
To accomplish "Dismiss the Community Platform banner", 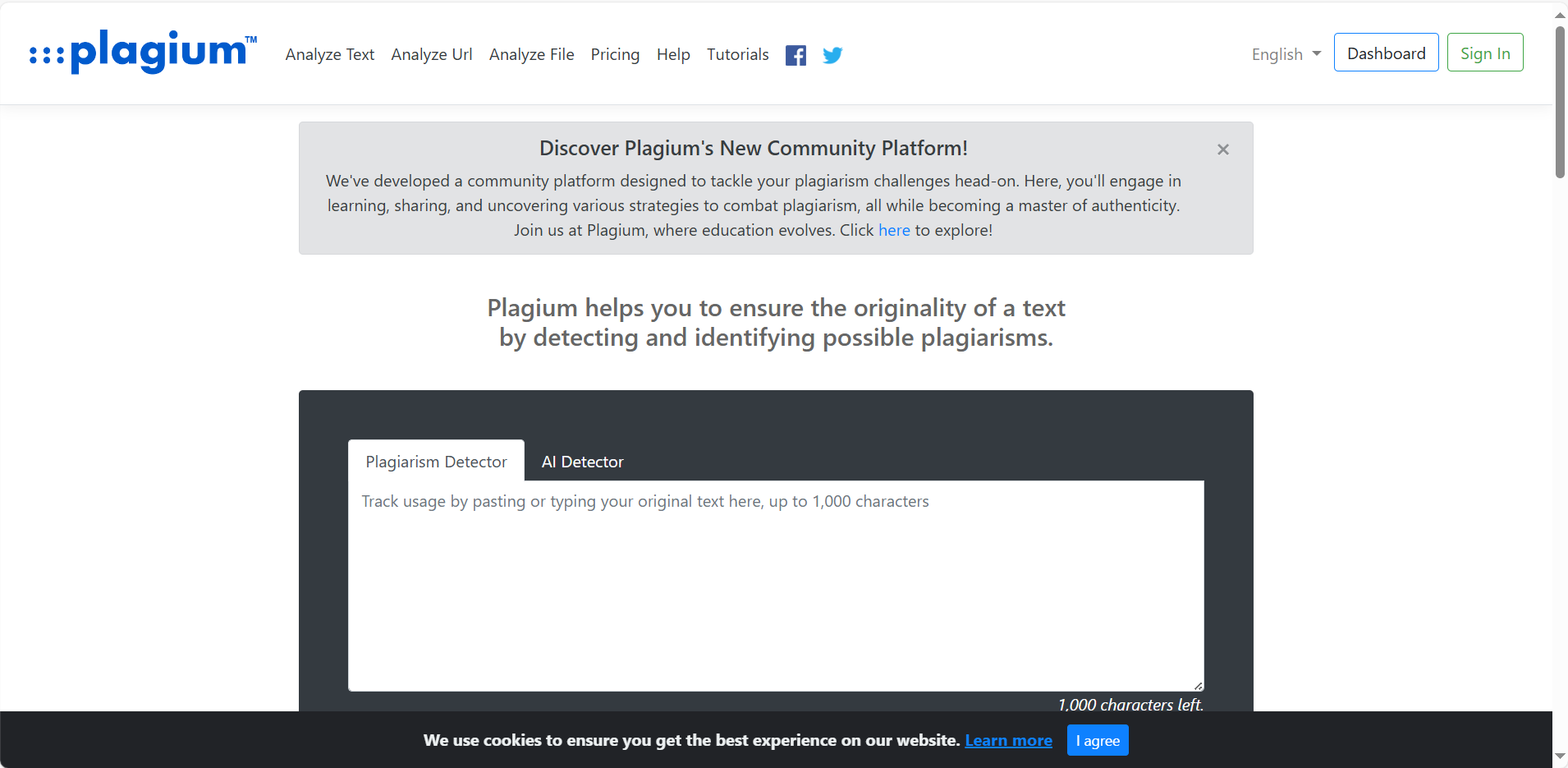I will click(x=1223, y=149).
